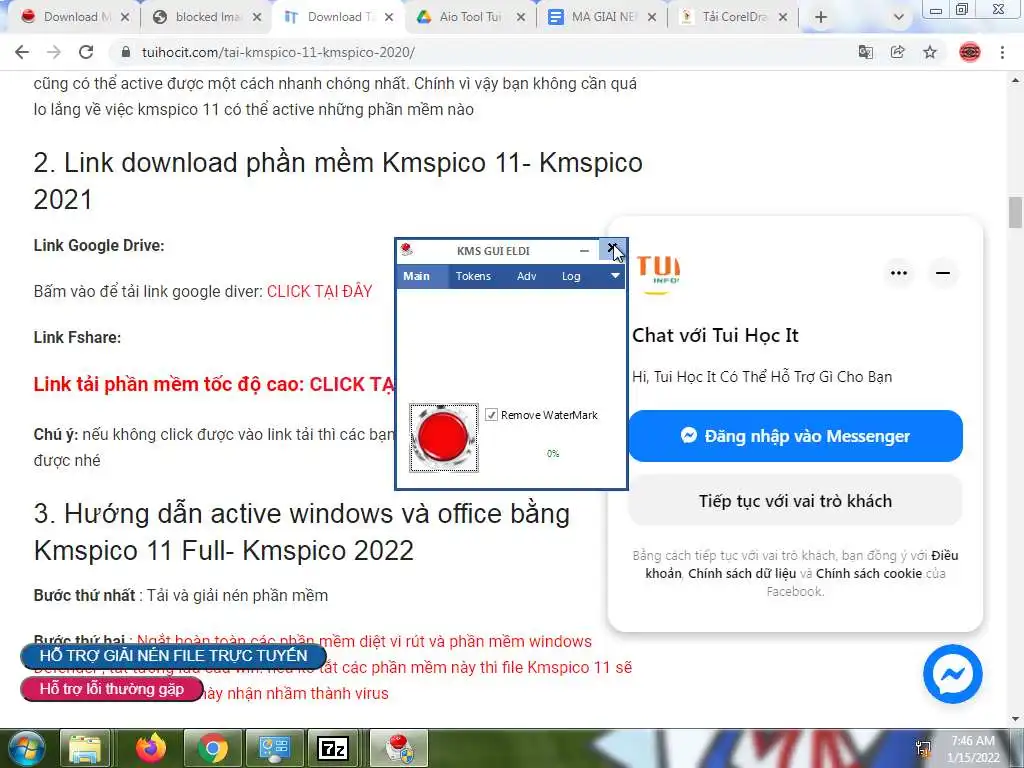Launch Firefox from the taskbar

click(x=151, y=748)
